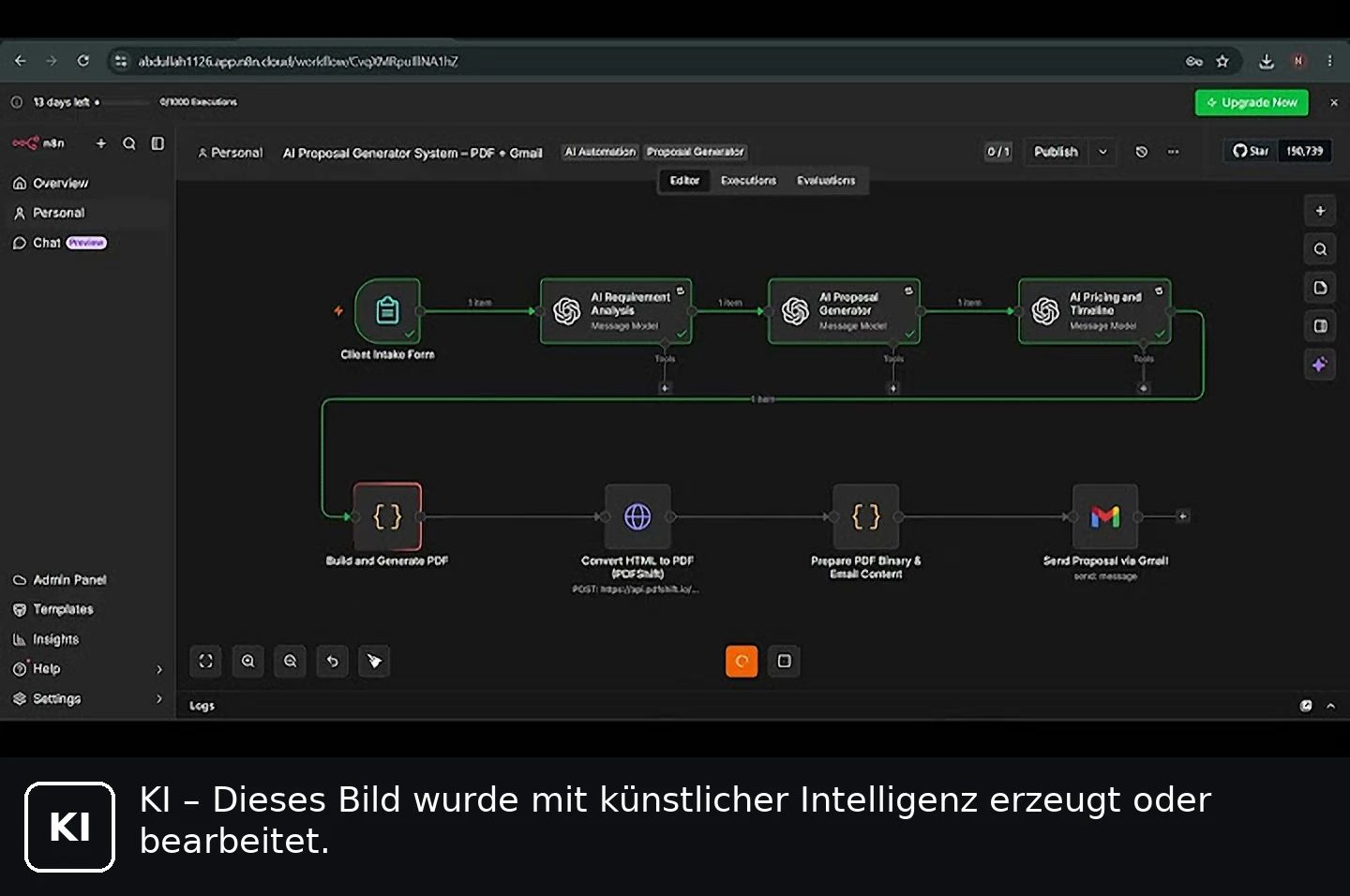The image size is (1350, 896).
Task: Click Personal breadcrumb link
Action: tap(231, 153)
